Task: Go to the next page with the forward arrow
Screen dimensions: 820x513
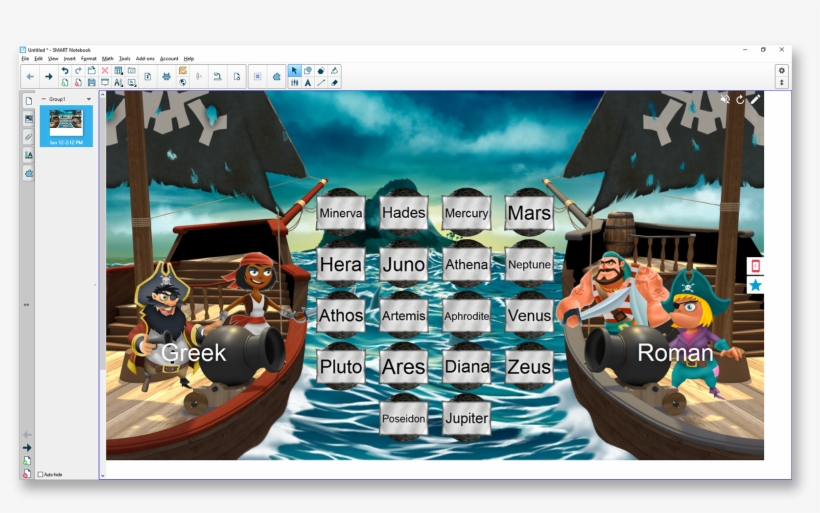Action: point(48,76)
